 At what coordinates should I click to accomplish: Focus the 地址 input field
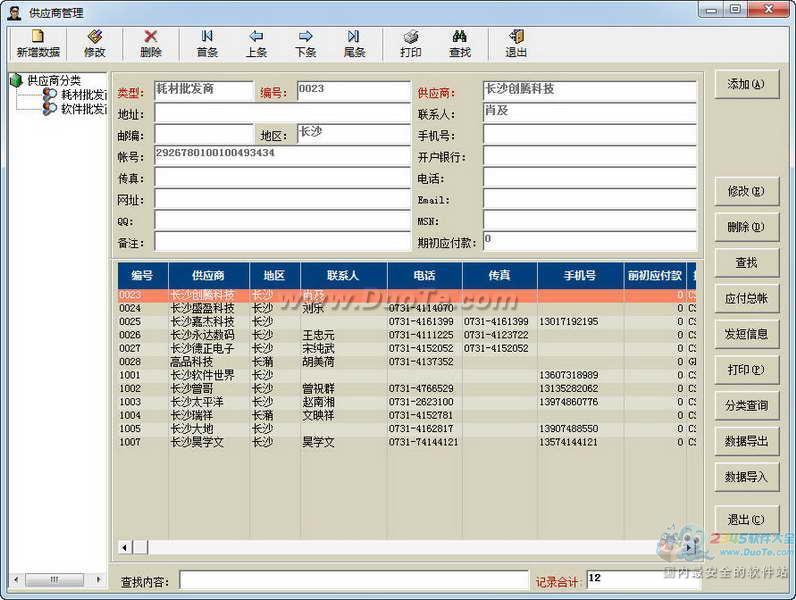point(282,113)
